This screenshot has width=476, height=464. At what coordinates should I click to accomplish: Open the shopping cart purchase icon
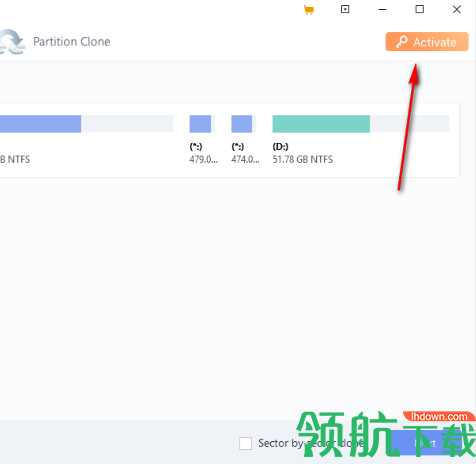tap(309, 10)
